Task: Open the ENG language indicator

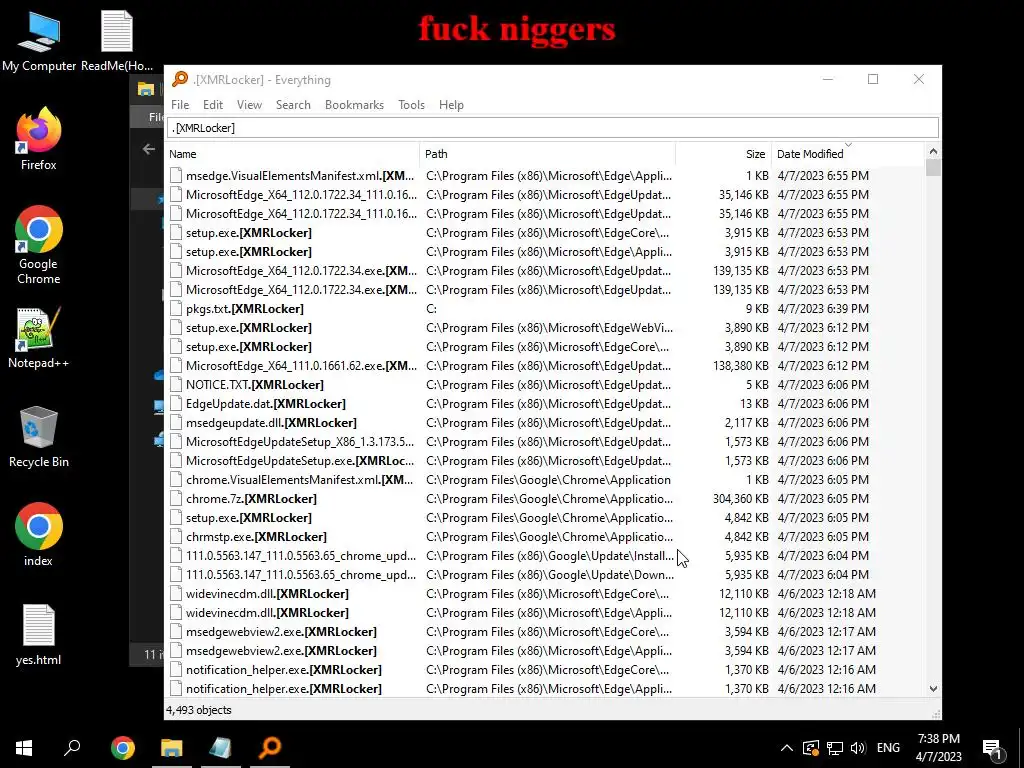Action: pos(888,748)
